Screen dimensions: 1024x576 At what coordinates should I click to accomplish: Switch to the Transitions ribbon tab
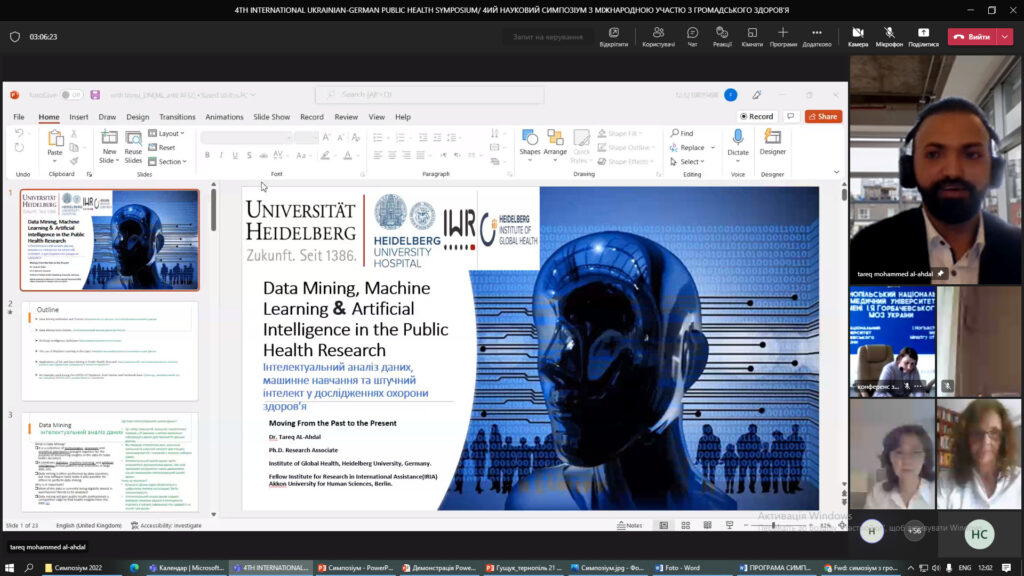(177, 117)
